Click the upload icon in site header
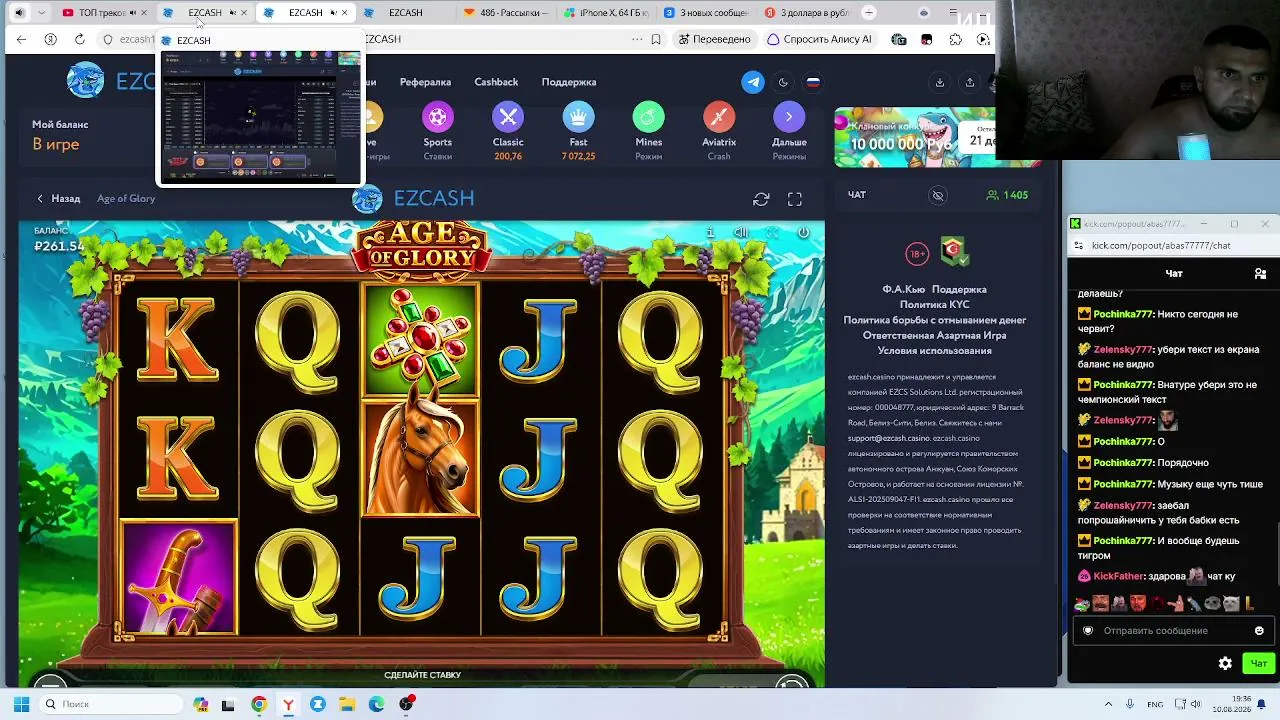This screenshot has height=720, width=1280. tap(969, 82)
